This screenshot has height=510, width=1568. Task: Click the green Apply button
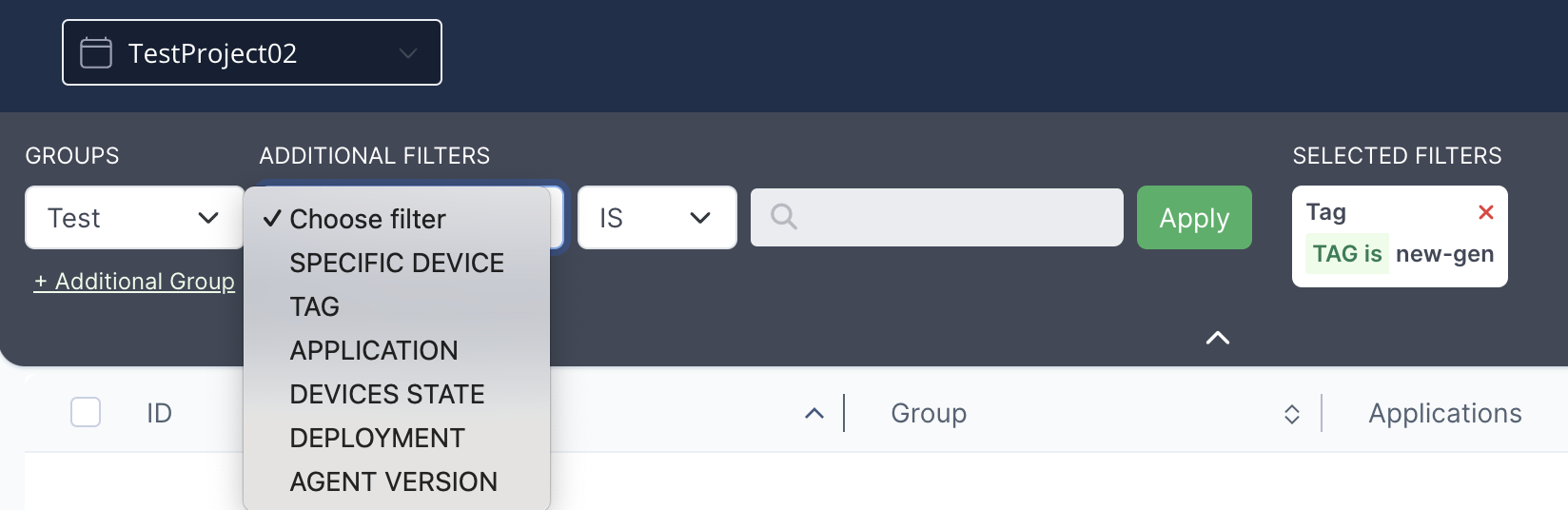click(1194, 218)
